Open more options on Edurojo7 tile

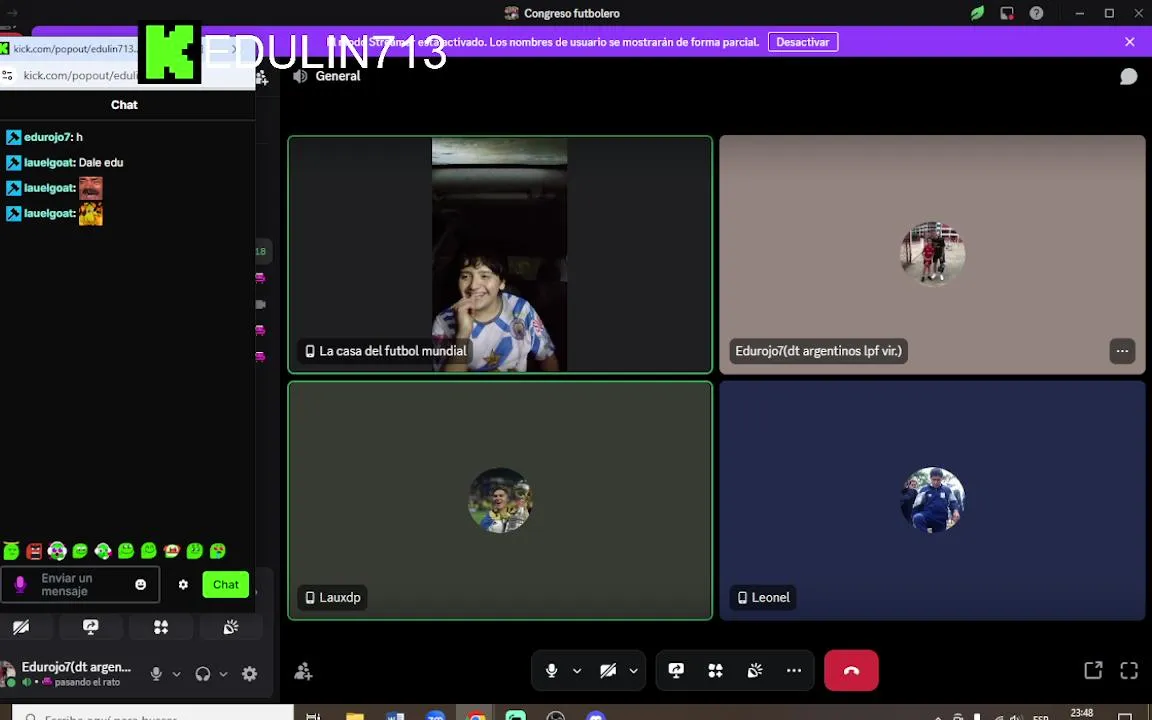pyautogui.click(x=1122, y=351)
